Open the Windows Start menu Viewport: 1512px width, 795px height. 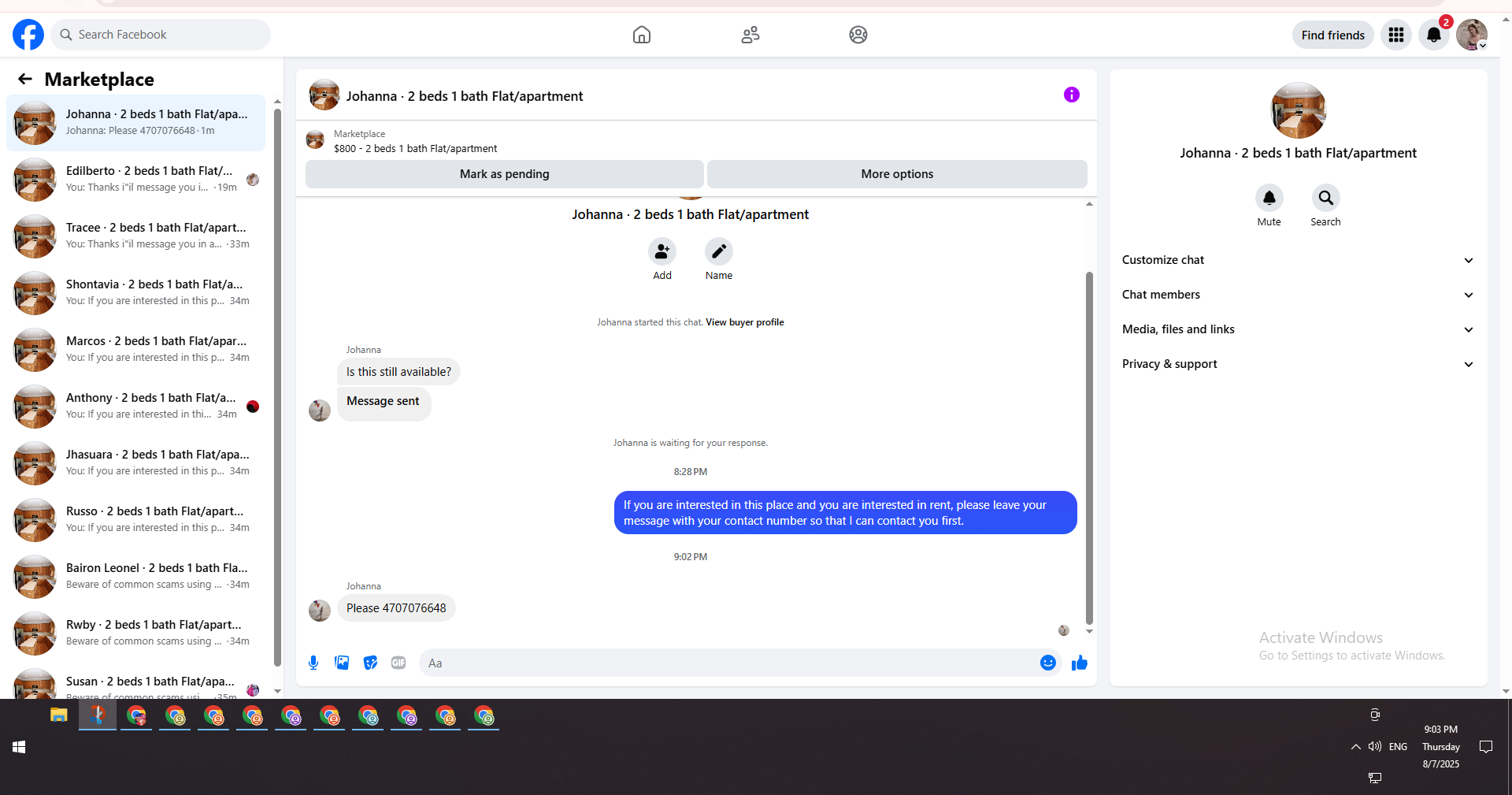(x=19, y=747)
